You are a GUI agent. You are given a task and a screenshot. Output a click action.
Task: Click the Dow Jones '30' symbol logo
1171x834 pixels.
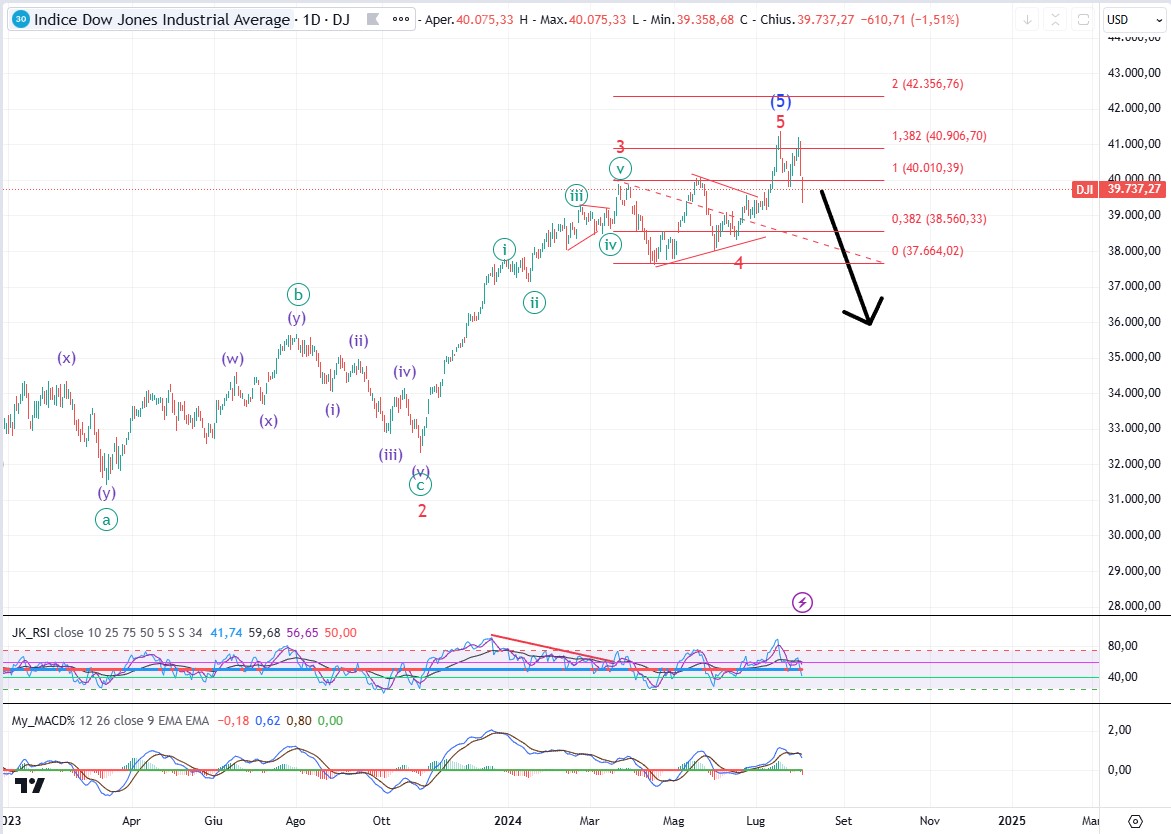click(x=21, y=19)
